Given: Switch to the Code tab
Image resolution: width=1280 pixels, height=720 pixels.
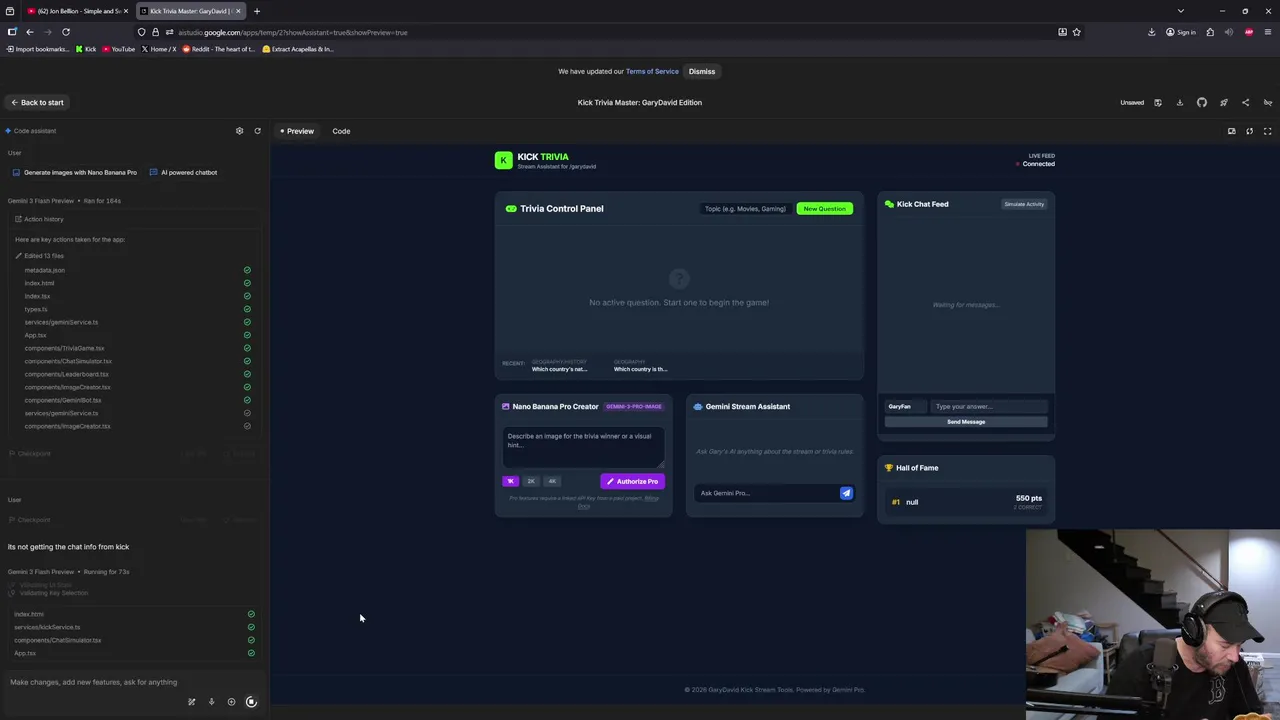Looking at the screenshot, I should 341,131.
